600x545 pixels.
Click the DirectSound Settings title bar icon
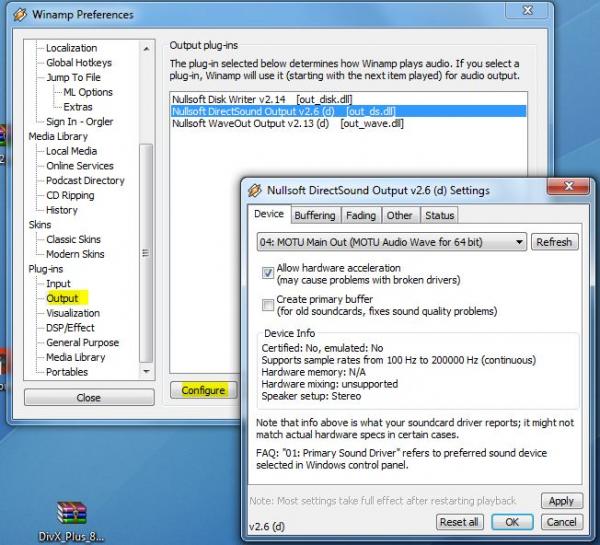tap(255, 189)
